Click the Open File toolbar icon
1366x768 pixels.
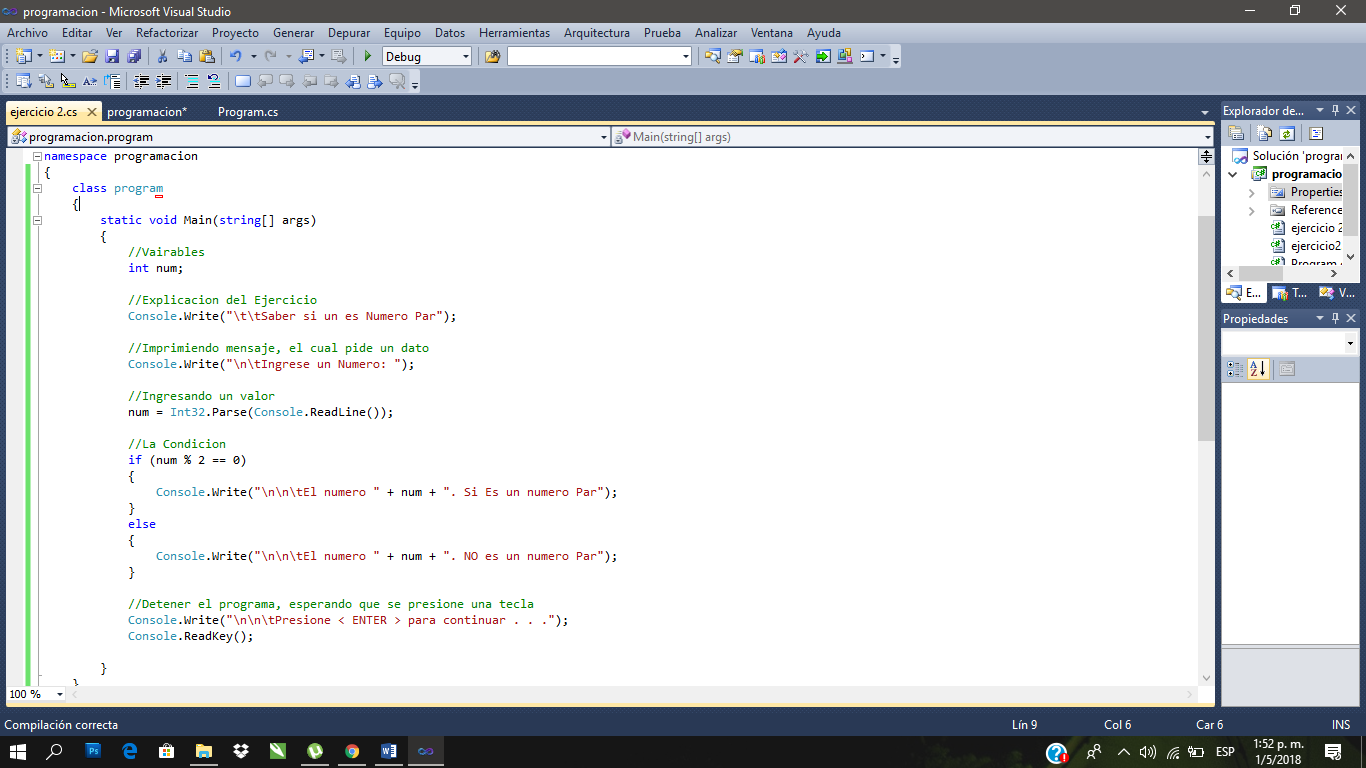[x=89, y=56]
